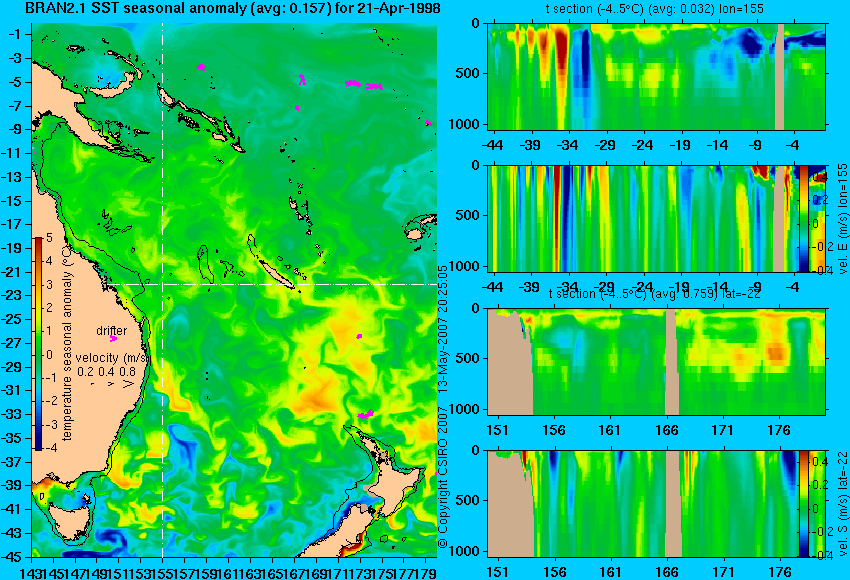This screenshot has height=580, width=850.
Task: Click the vel. E color bar scale
Action: pyautogui.click(x=803, y=218)
